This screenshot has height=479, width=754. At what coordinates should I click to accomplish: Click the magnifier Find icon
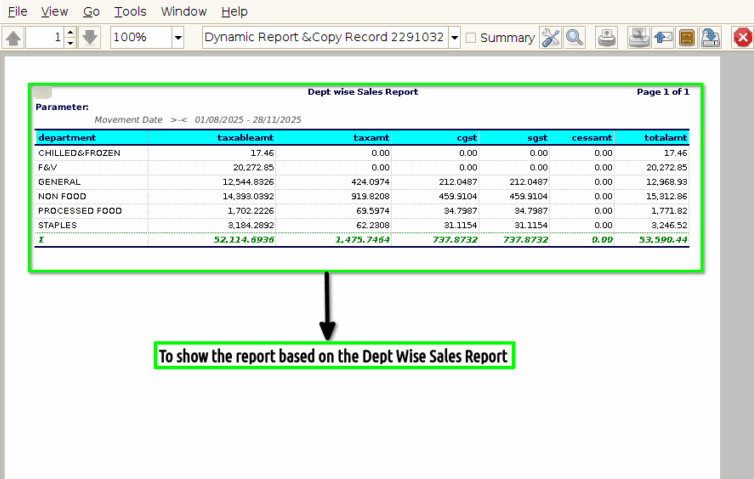pos(575,37)
